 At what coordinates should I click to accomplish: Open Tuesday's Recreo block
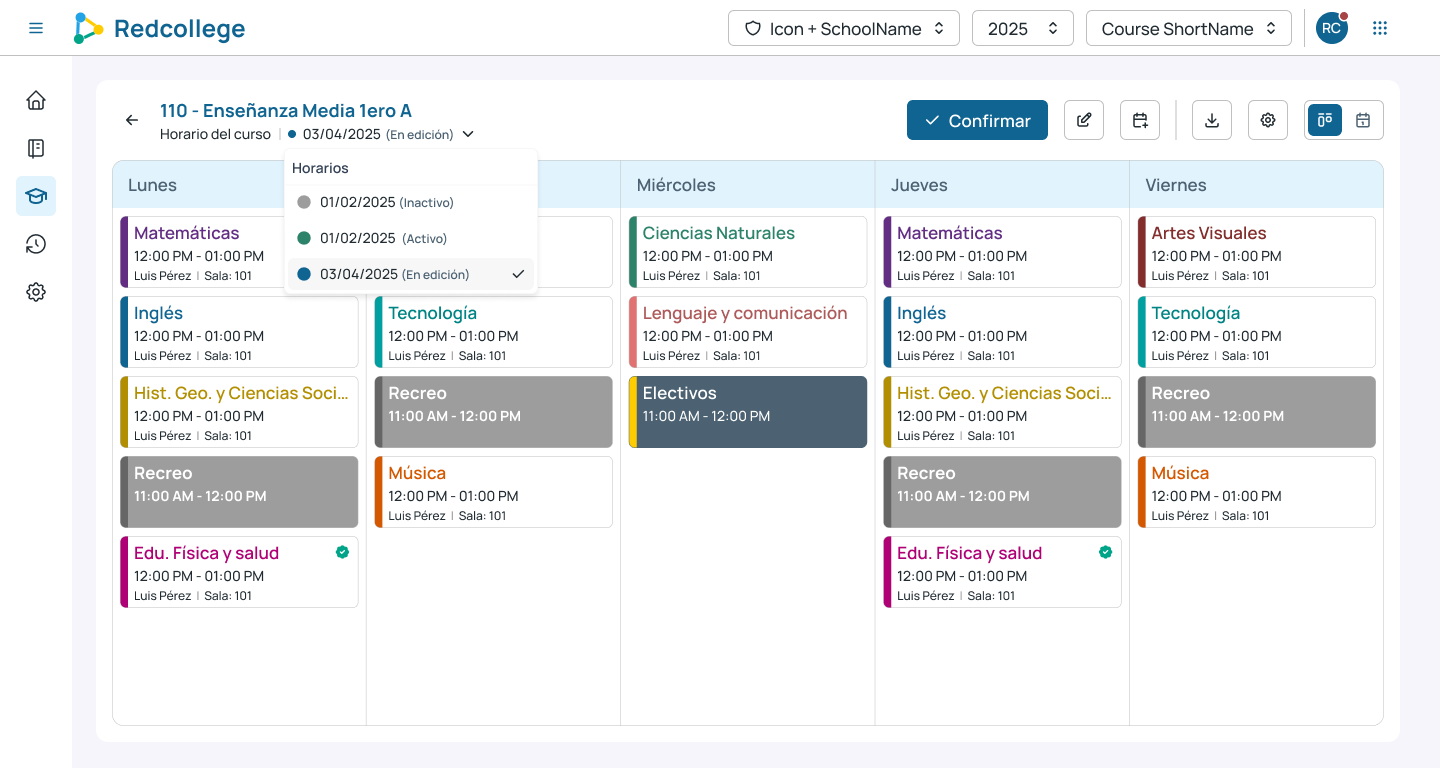tap(493, 412)
